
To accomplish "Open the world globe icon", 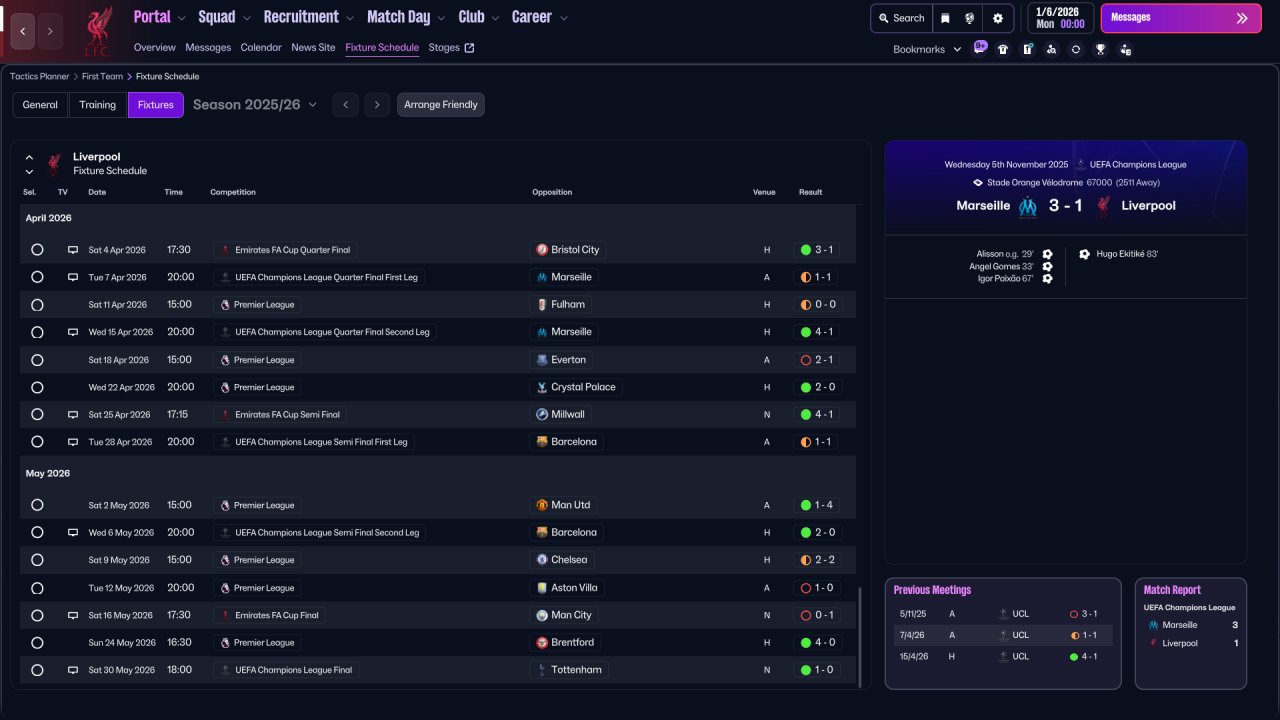I will point(970,18).
